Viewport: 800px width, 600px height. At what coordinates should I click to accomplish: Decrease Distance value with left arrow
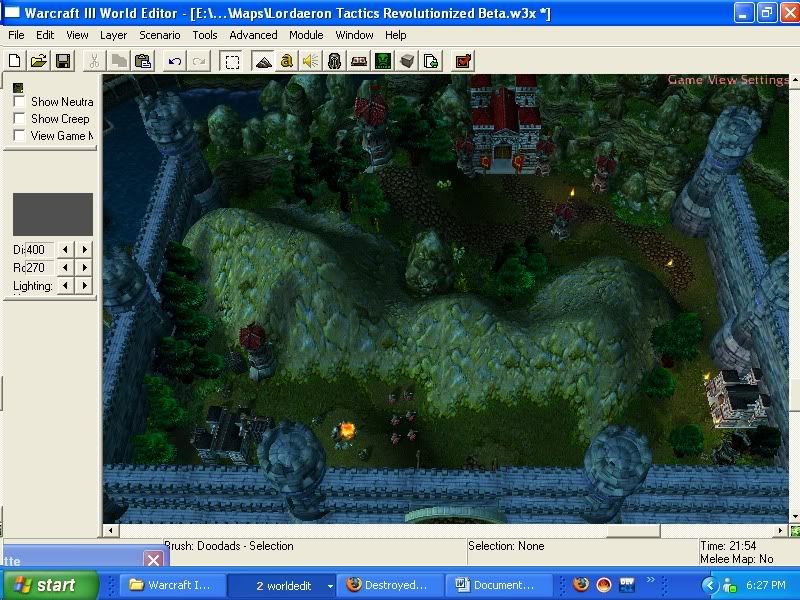click(65, 249)
